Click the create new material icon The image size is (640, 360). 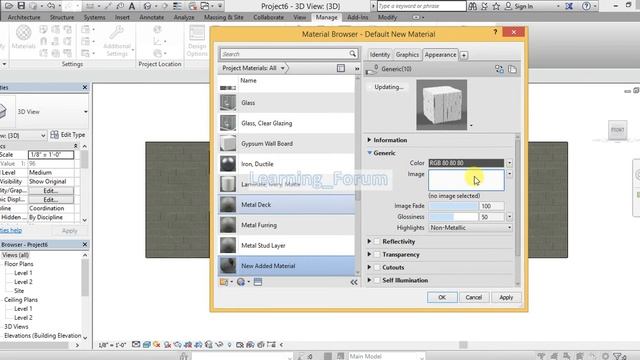(241, 282)
